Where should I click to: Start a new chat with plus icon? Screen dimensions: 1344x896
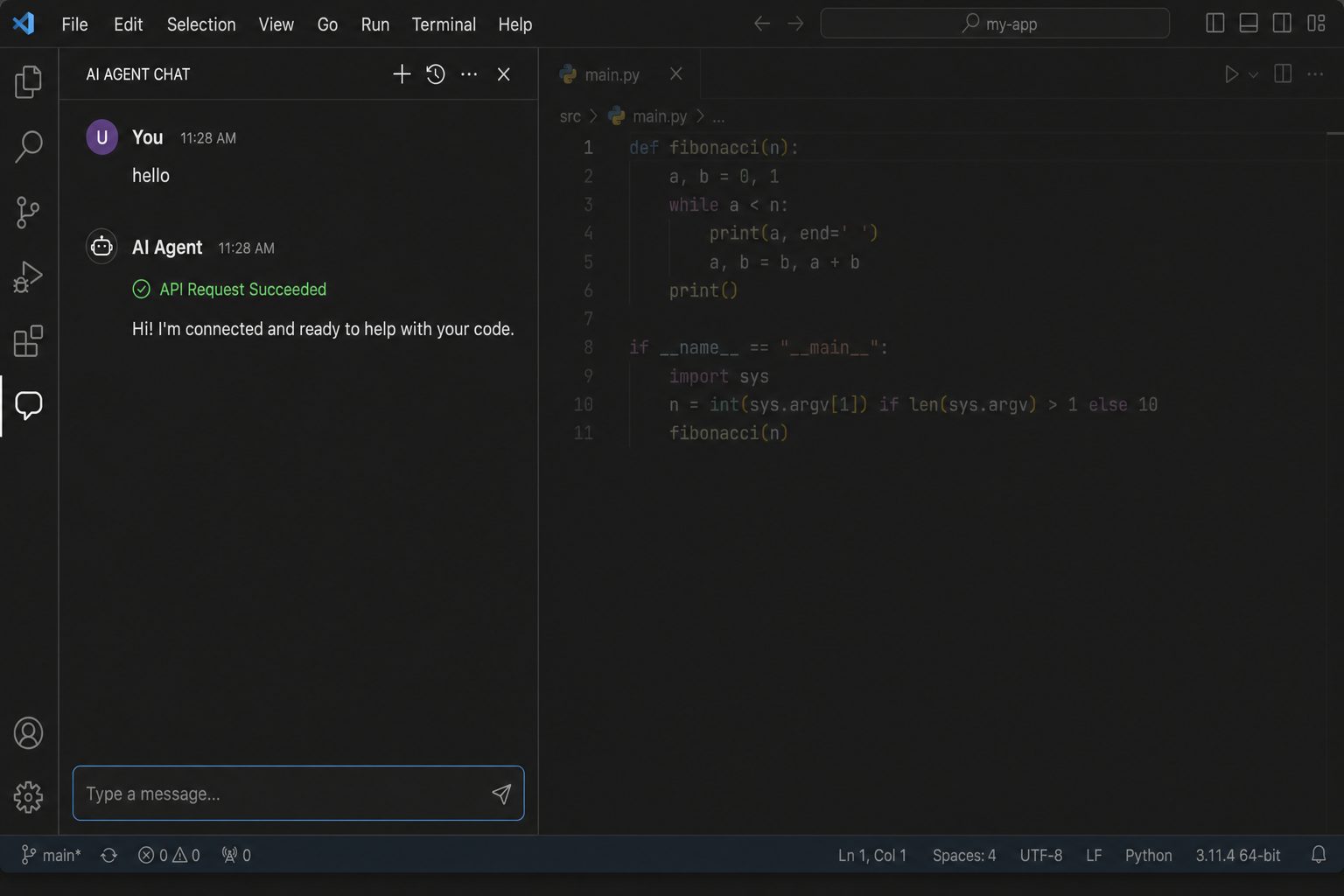(402, 74)
